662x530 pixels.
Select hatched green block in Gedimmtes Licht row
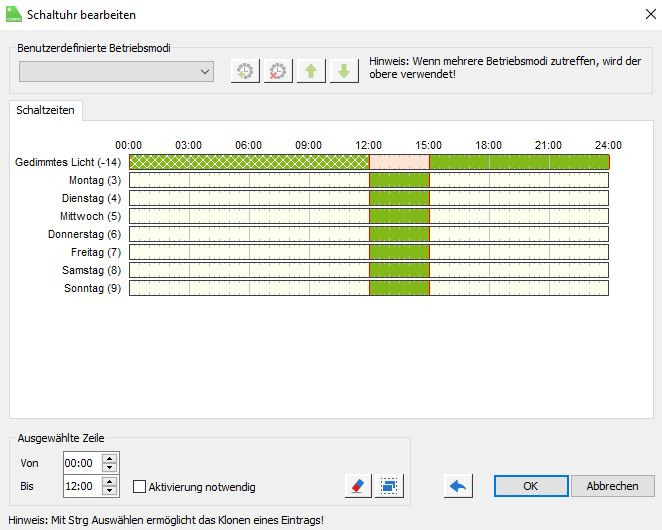tap(249, 162)
